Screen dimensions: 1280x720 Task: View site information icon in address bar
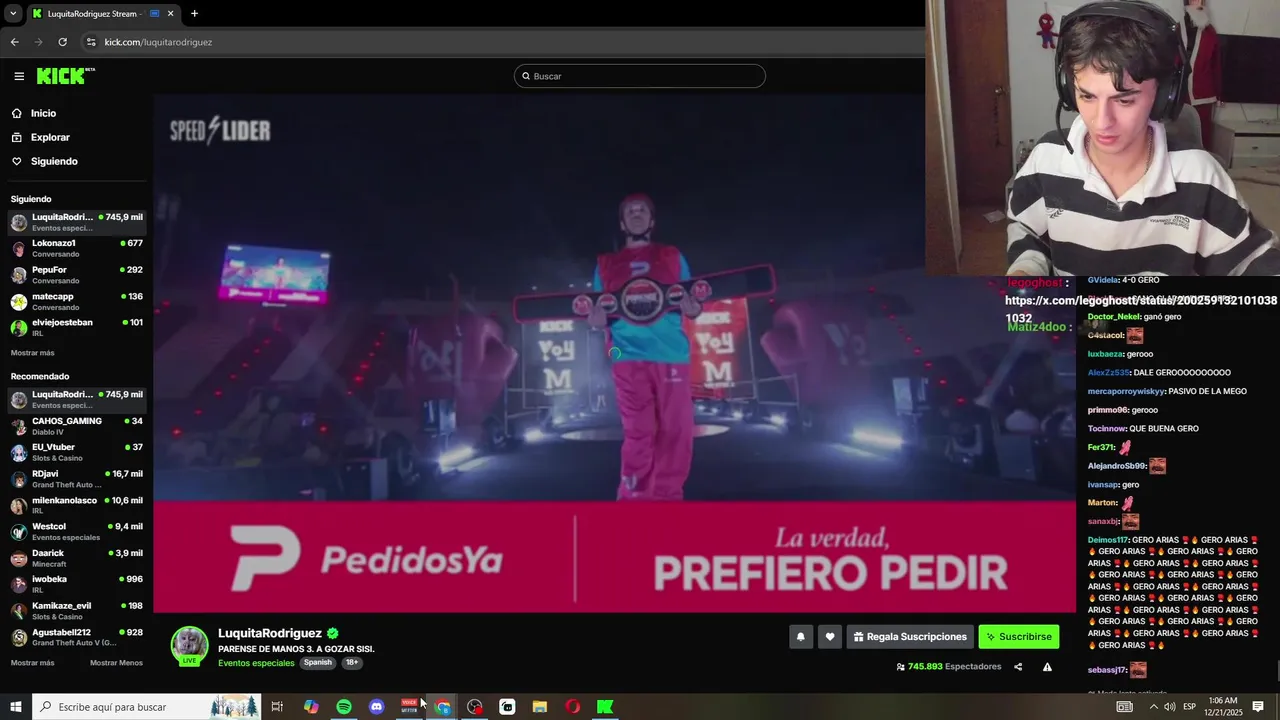[91, 42]
